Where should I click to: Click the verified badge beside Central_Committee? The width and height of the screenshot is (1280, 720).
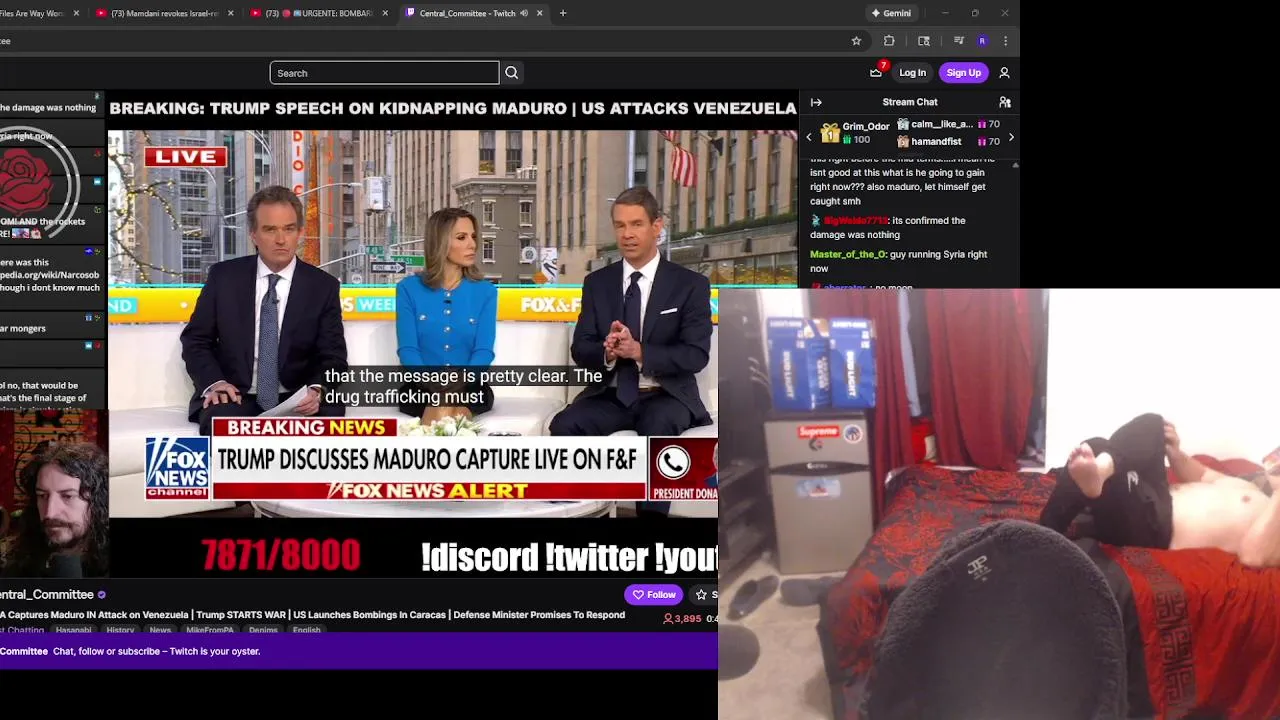coord(101,595)
